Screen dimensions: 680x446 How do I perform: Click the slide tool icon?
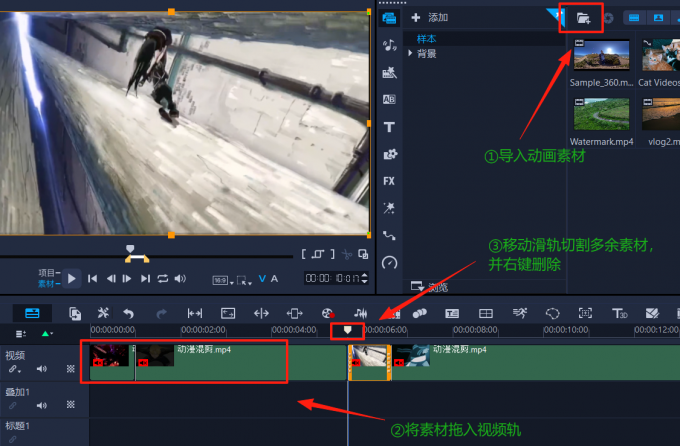tap(294, 313)
